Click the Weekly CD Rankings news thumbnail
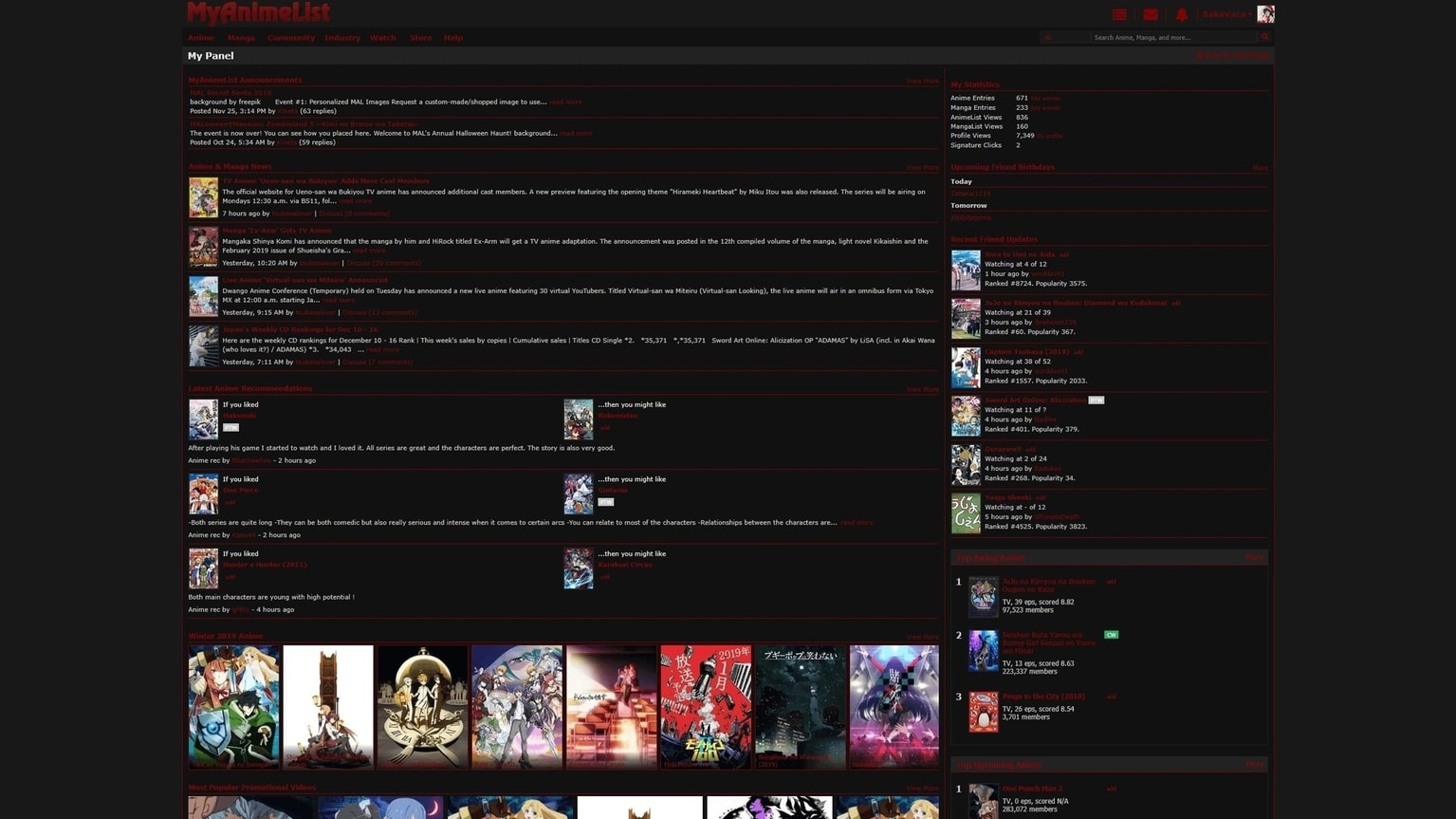The height and width of the screenshot is (819, 1456). coord(203,346)
